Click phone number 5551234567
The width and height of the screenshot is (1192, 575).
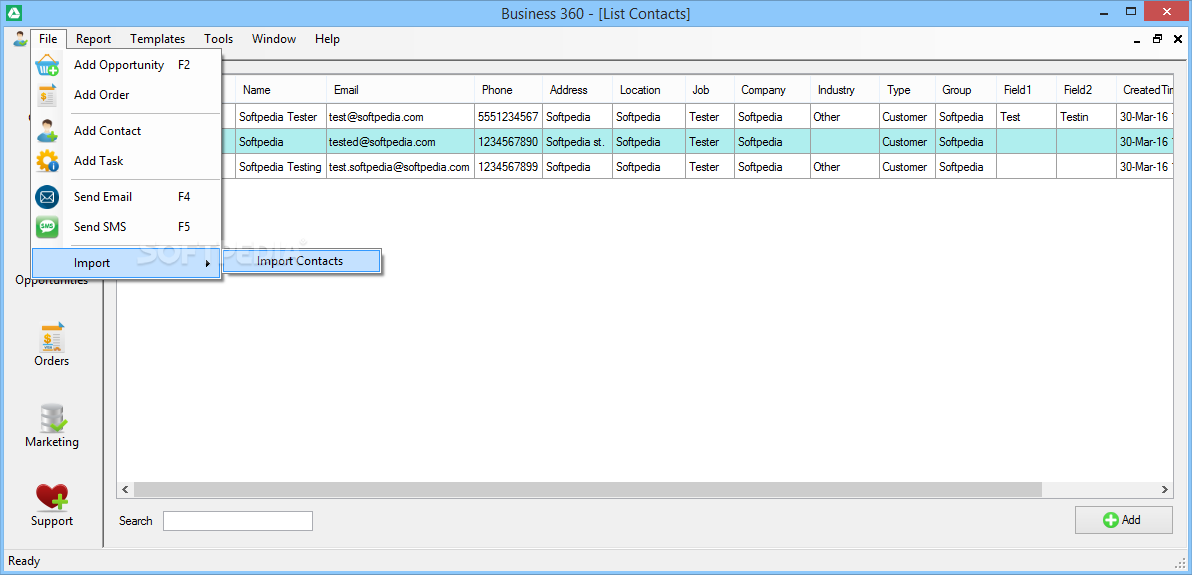pos(509,117)
